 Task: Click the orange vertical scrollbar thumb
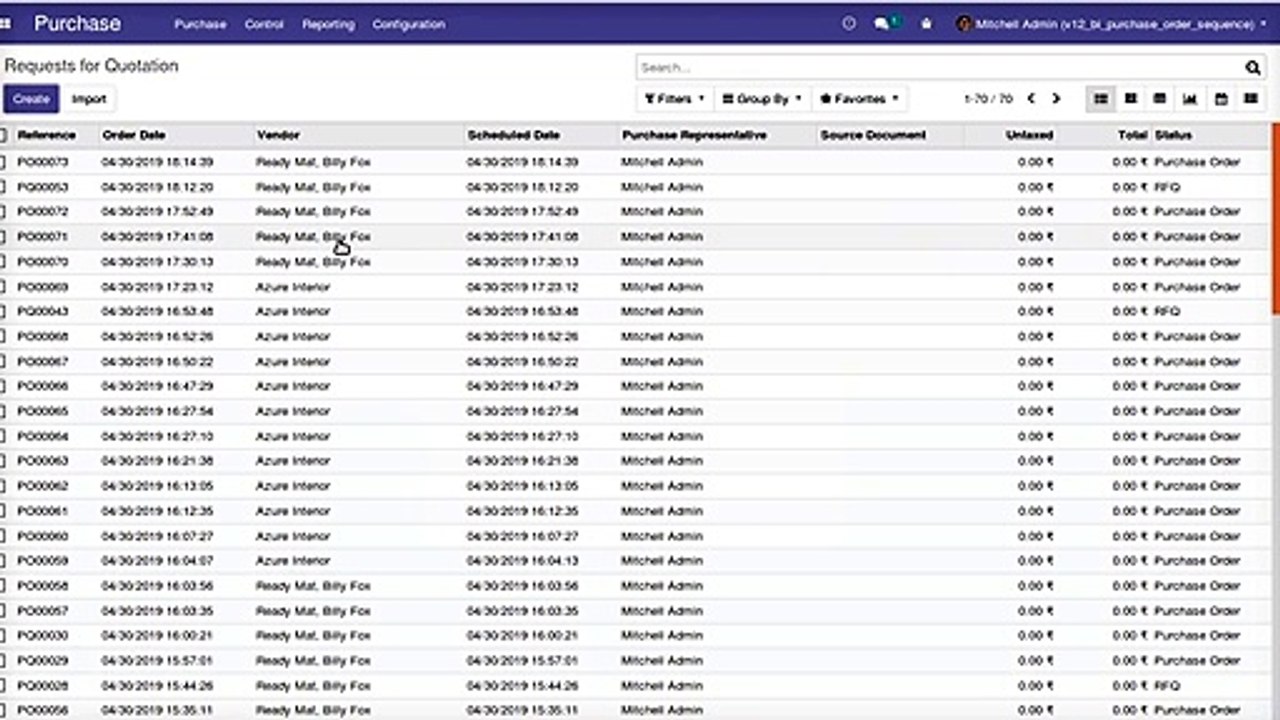1276,218
